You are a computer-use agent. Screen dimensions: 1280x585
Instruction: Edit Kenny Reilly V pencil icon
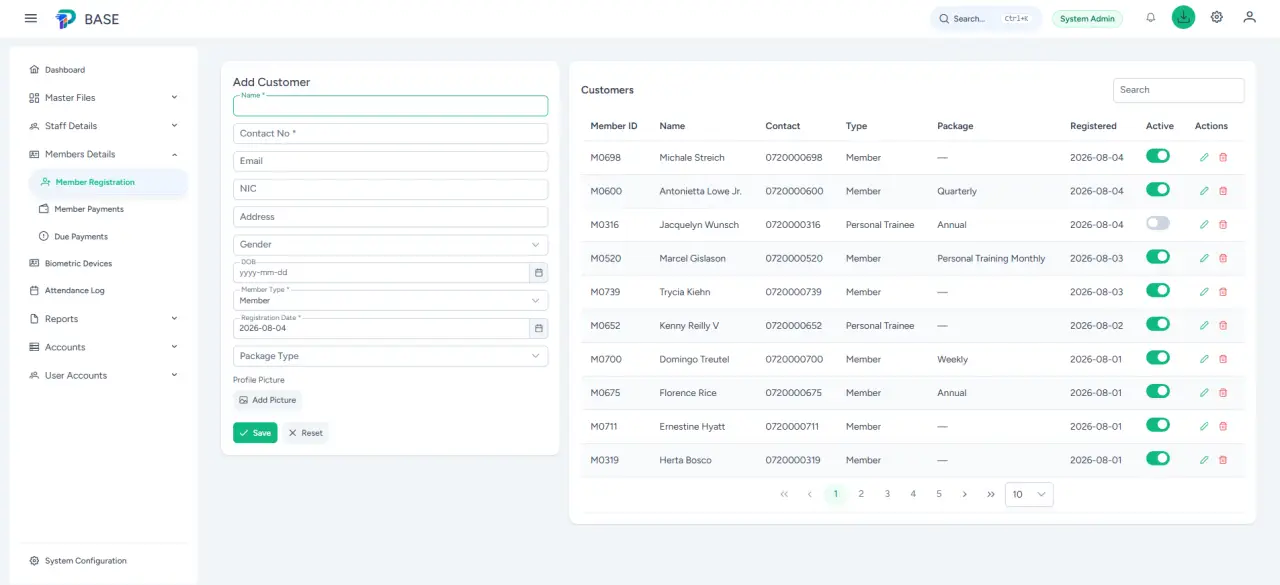click(1204, 326)
